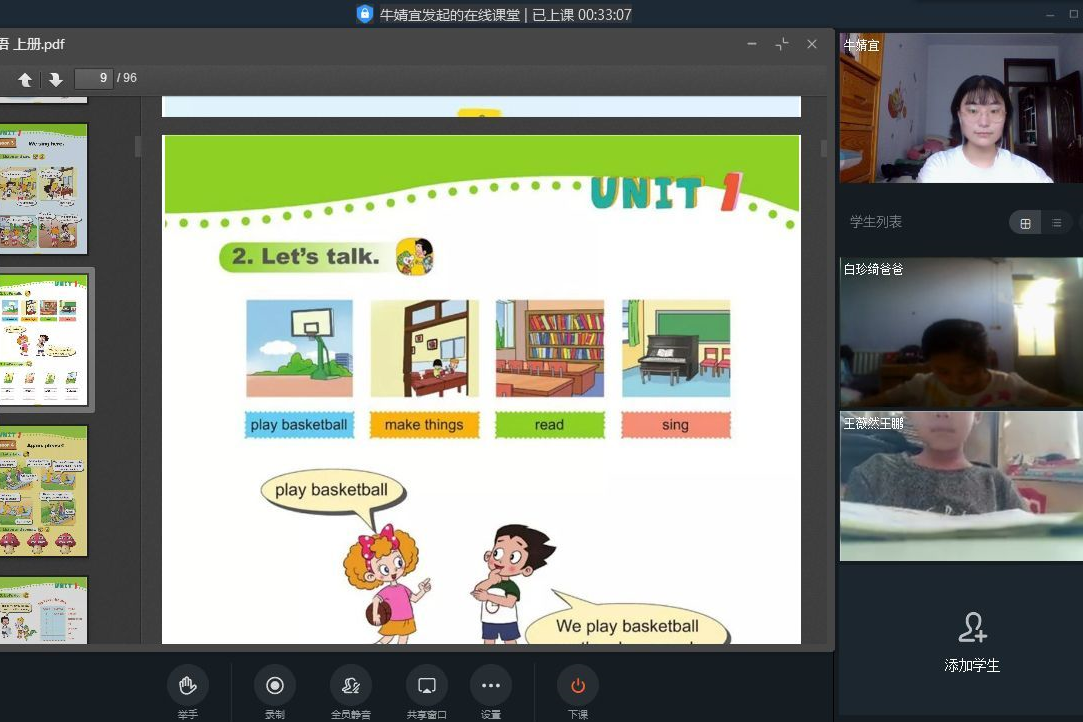Open the currently selected page 9 thumbnail
The width and height of the screenshot is (1083, 722).
click(44, 340)
